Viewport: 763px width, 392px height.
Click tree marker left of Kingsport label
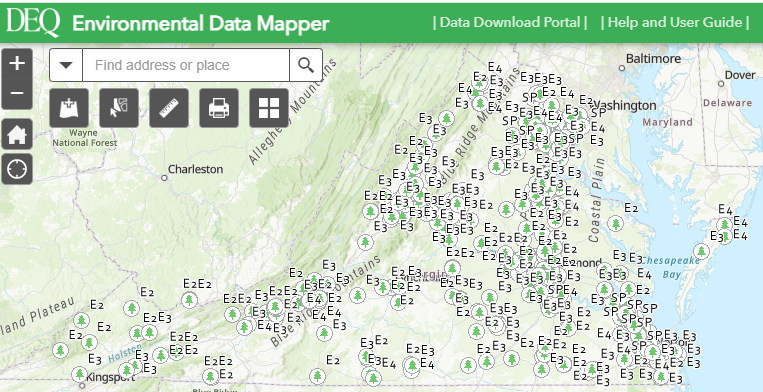(80, 374)
